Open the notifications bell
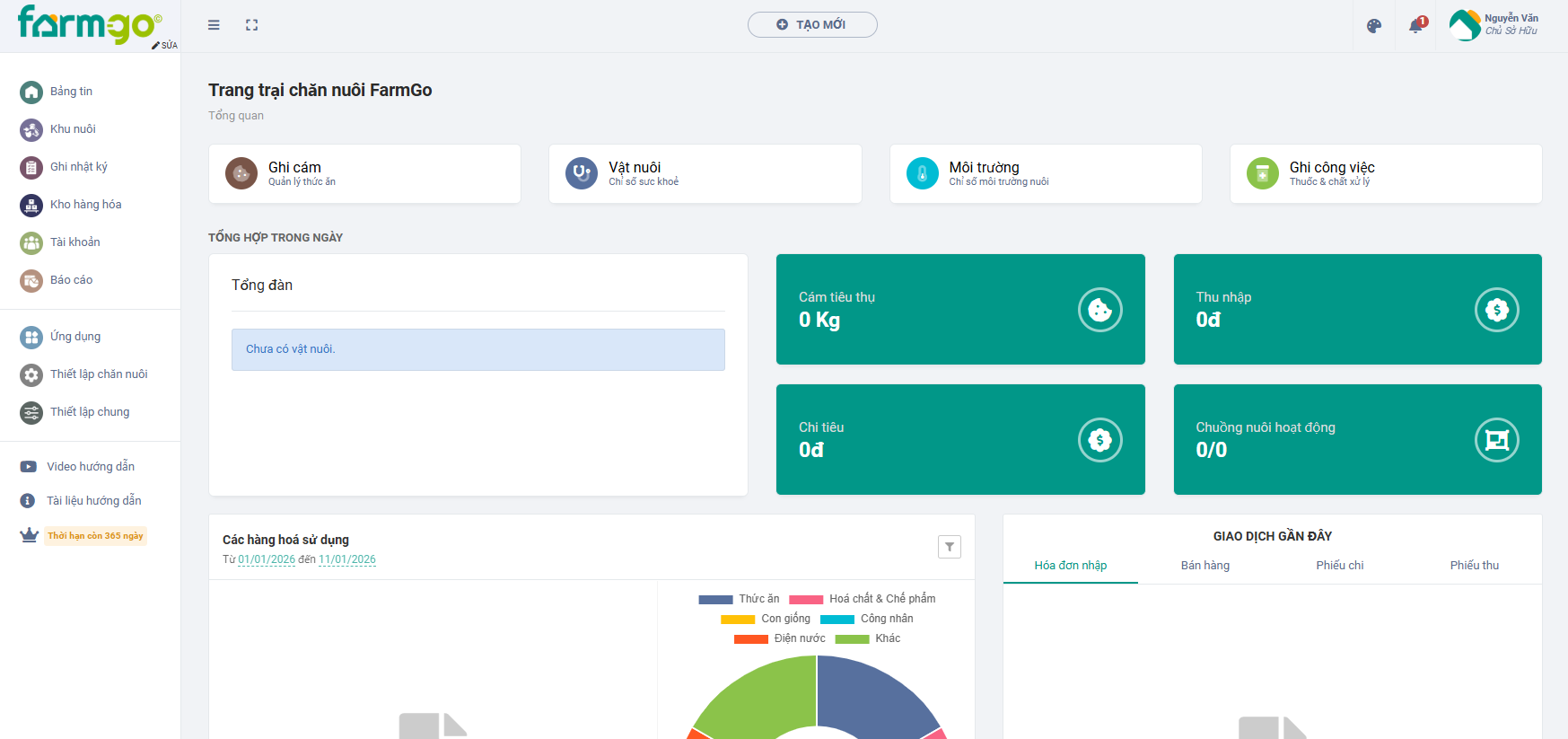Image resolution: width=1568 pixels, height=739 pixels. click(x=1415, y=26)
